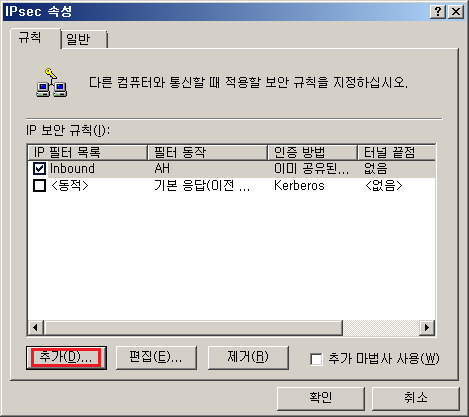Screen dimensions: 469x417
Task: Enable 추가 마법사 사용 checkbox
Action: 316,359
